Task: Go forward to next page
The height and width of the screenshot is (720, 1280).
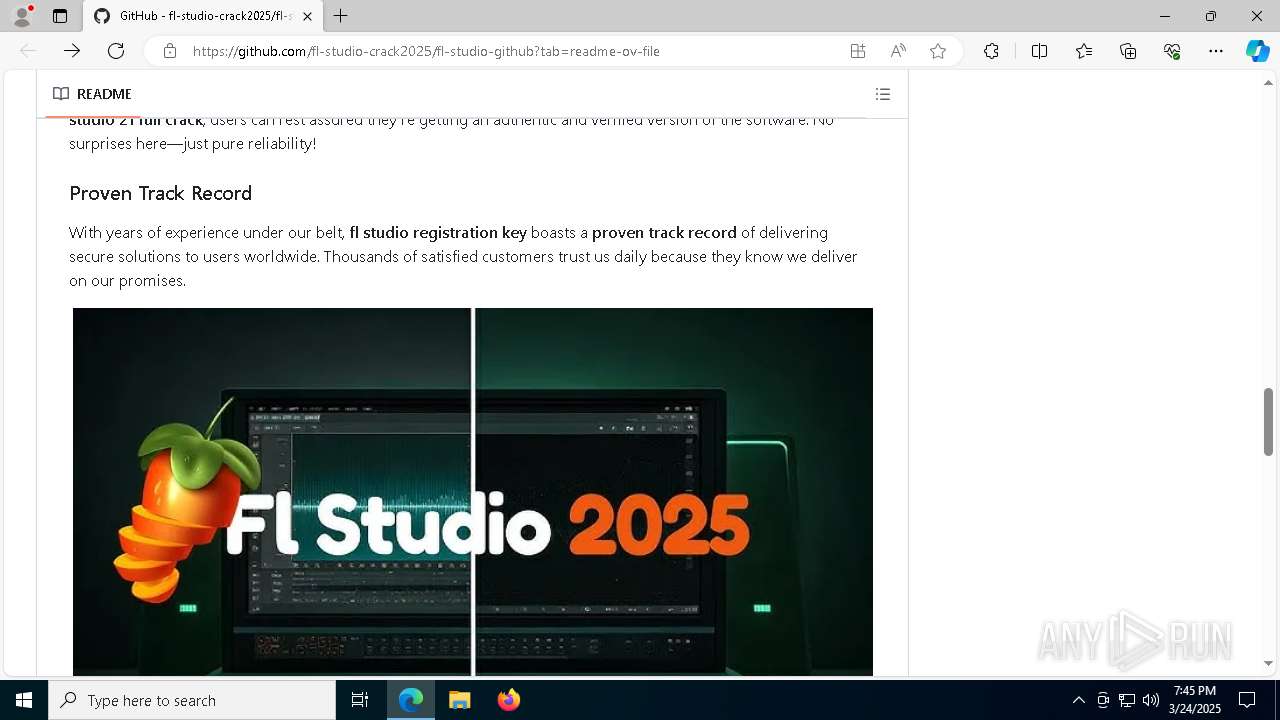Action: click(72, 51)
